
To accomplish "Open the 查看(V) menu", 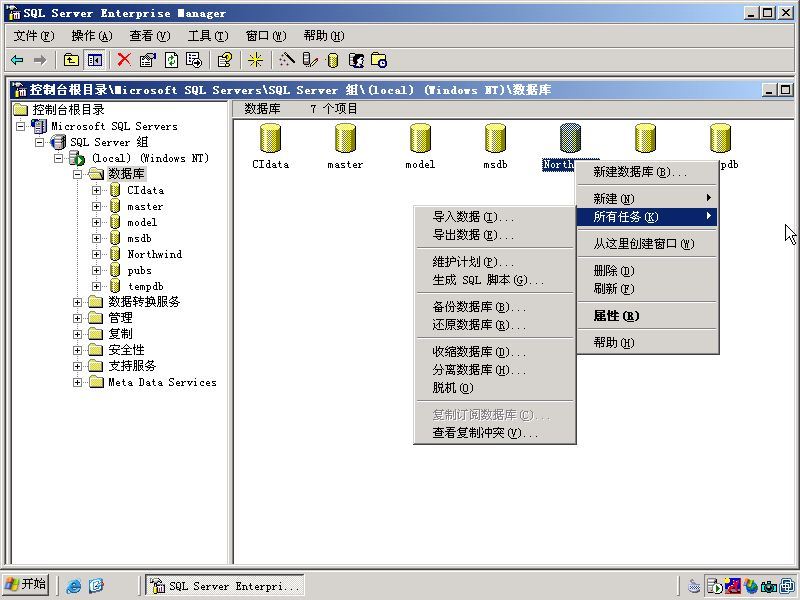I will [x=149, y=36].
